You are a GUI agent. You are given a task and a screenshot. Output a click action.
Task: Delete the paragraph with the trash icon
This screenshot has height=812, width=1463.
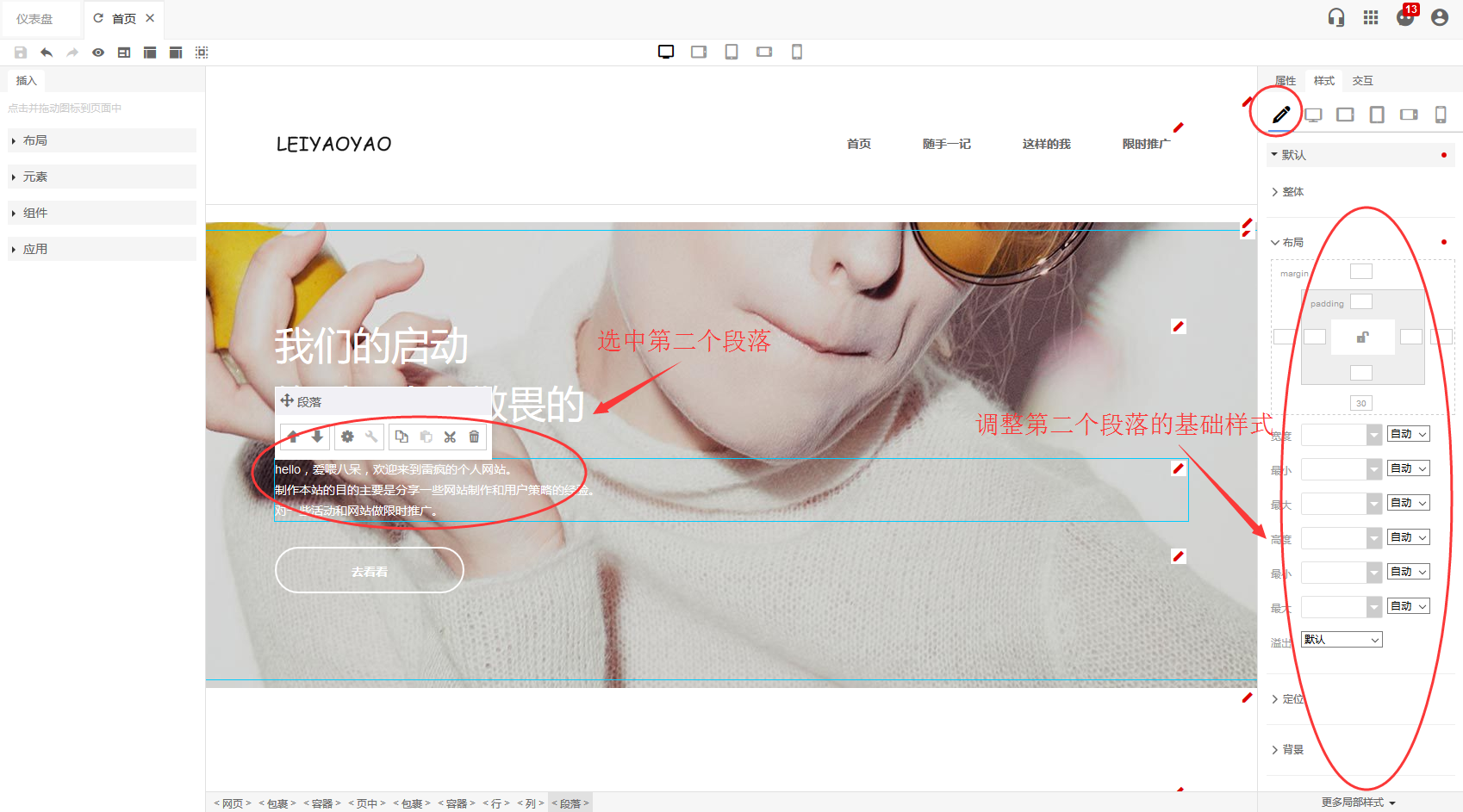pos(474,437)
